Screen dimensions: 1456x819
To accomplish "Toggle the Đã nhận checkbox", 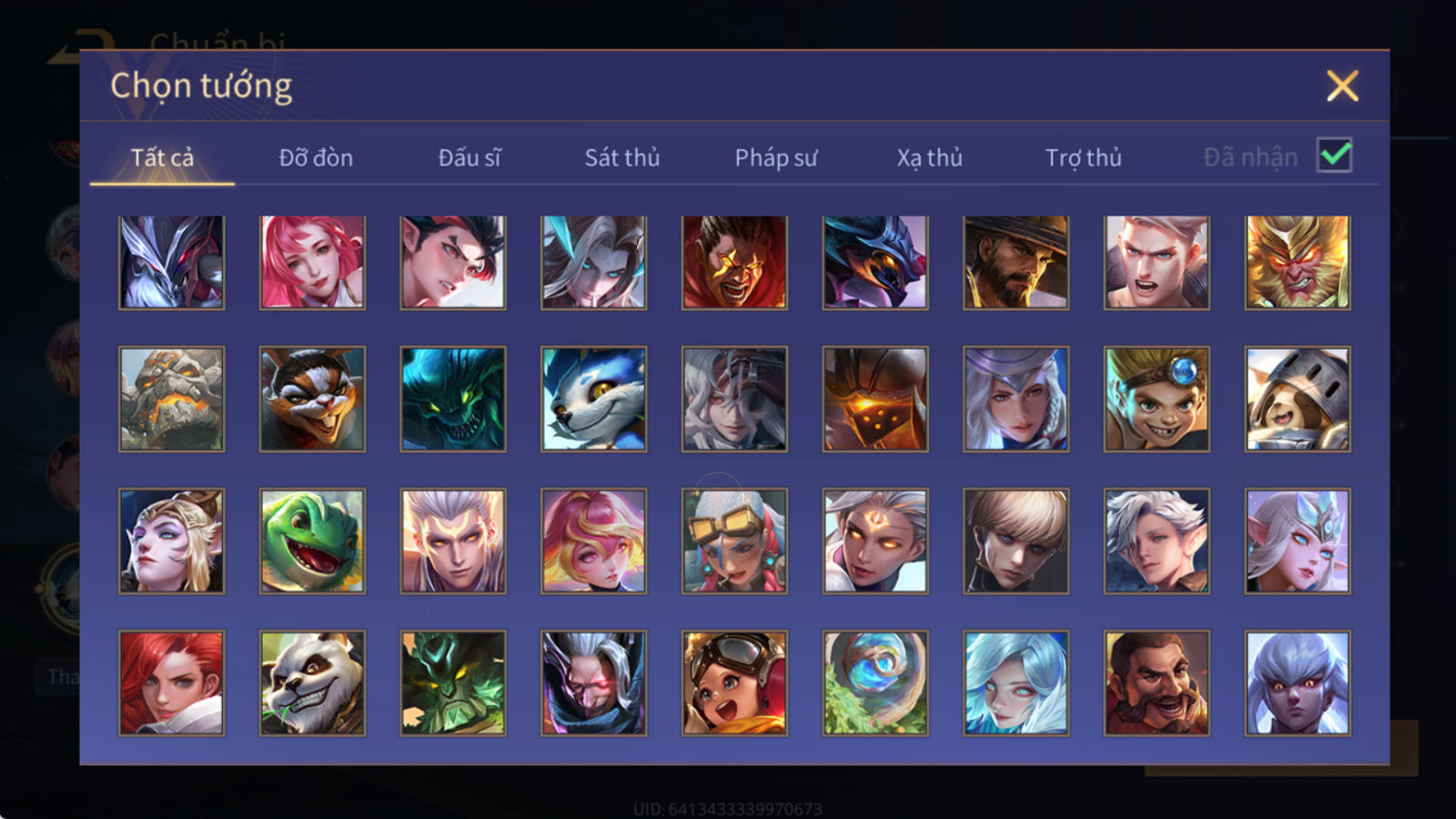I will click(x=1335, y=156).
